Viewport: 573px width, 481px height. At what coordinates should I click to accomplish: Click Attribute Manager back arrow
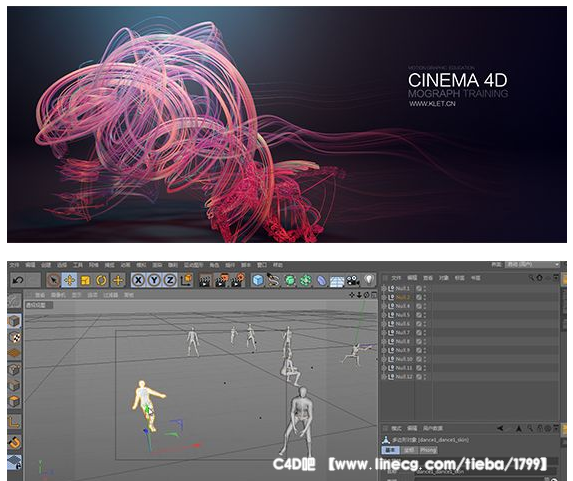[500, 428]
